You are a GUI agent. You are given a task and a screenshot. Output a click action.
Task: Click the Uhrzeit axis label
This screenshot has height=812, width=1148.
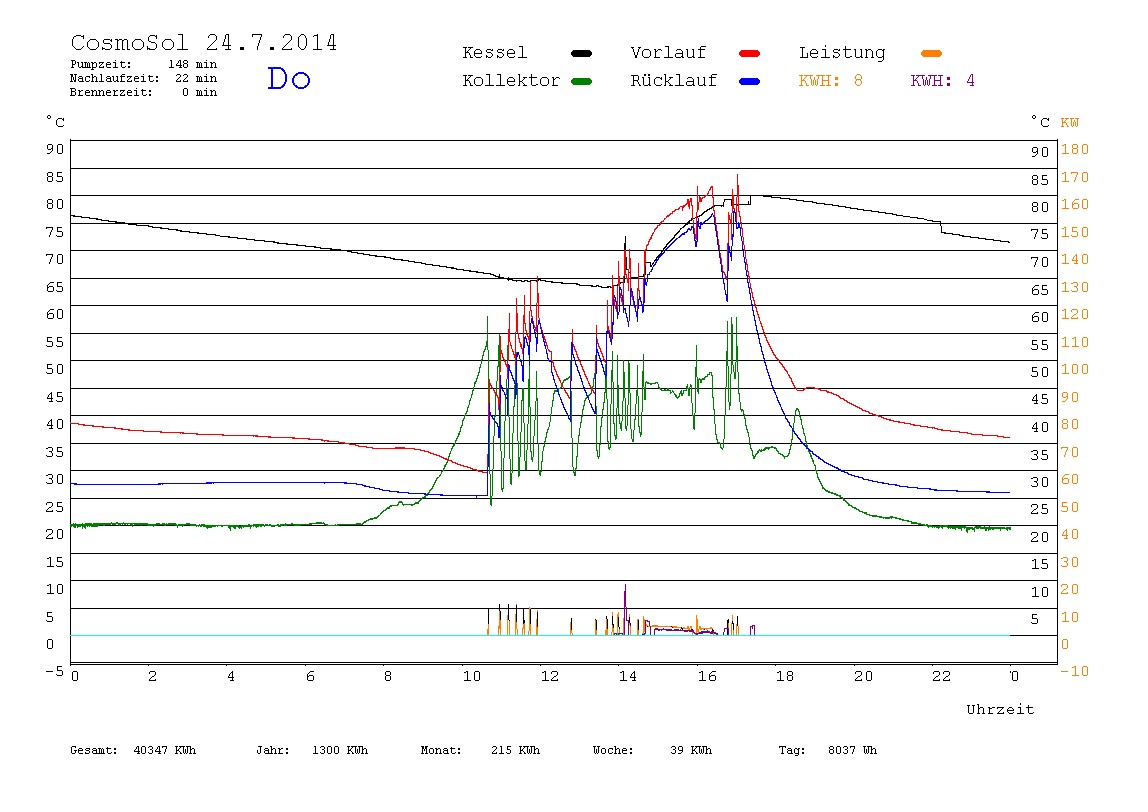point(1000,709)
